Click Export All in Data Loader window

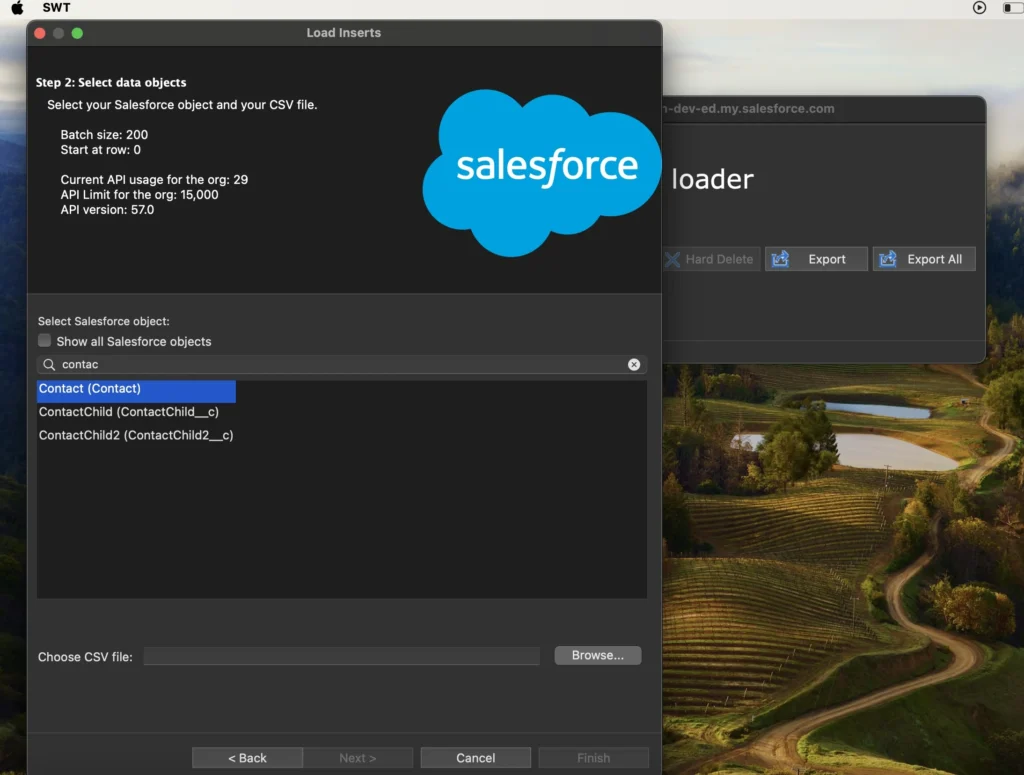click(923, 259)
